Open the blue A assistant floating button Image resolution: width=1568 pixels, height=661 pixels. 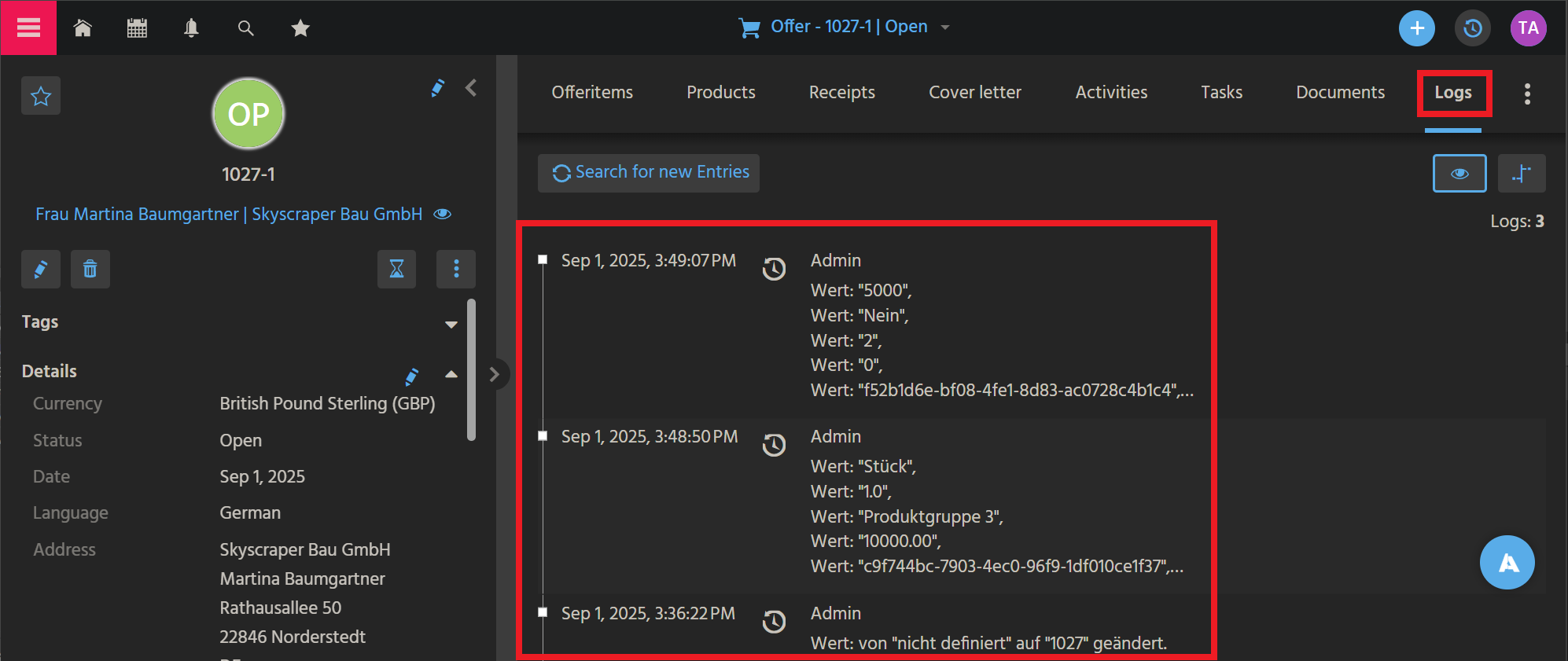pyautogui.click(x=1507, y=562)
